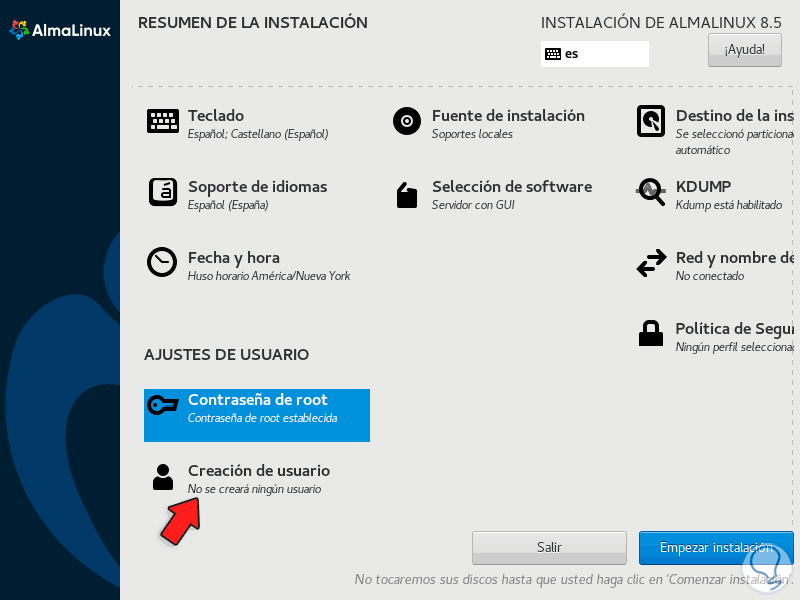Open the Selección de software package icon
The width and height of the screenshot is (800, 600).
click(407, 195)
